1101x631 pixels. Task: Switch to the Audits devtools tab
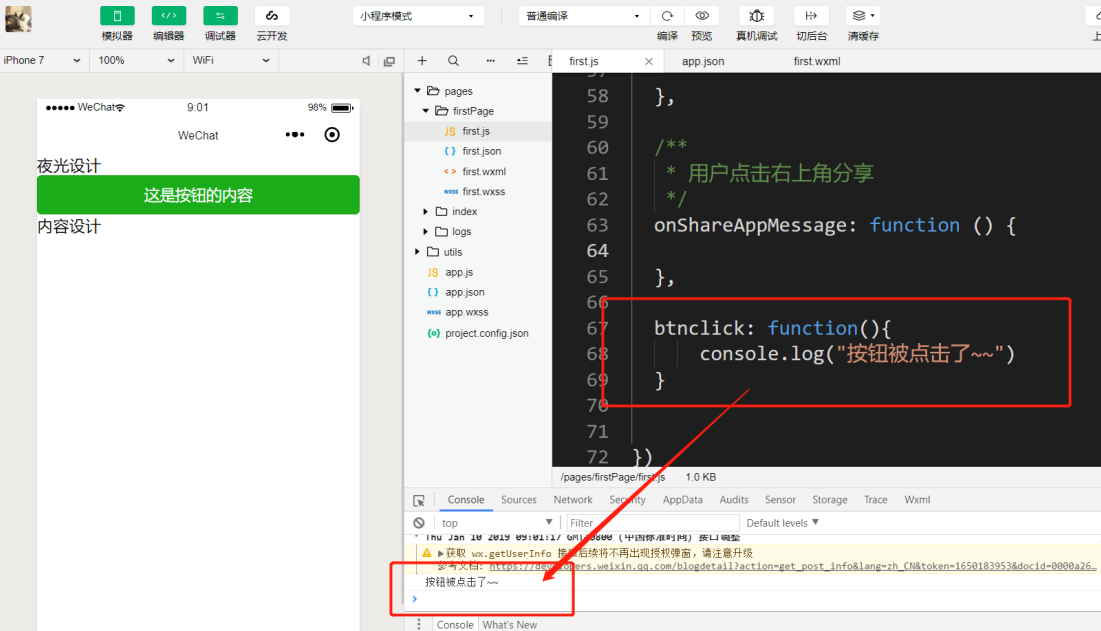click(734, 500)
